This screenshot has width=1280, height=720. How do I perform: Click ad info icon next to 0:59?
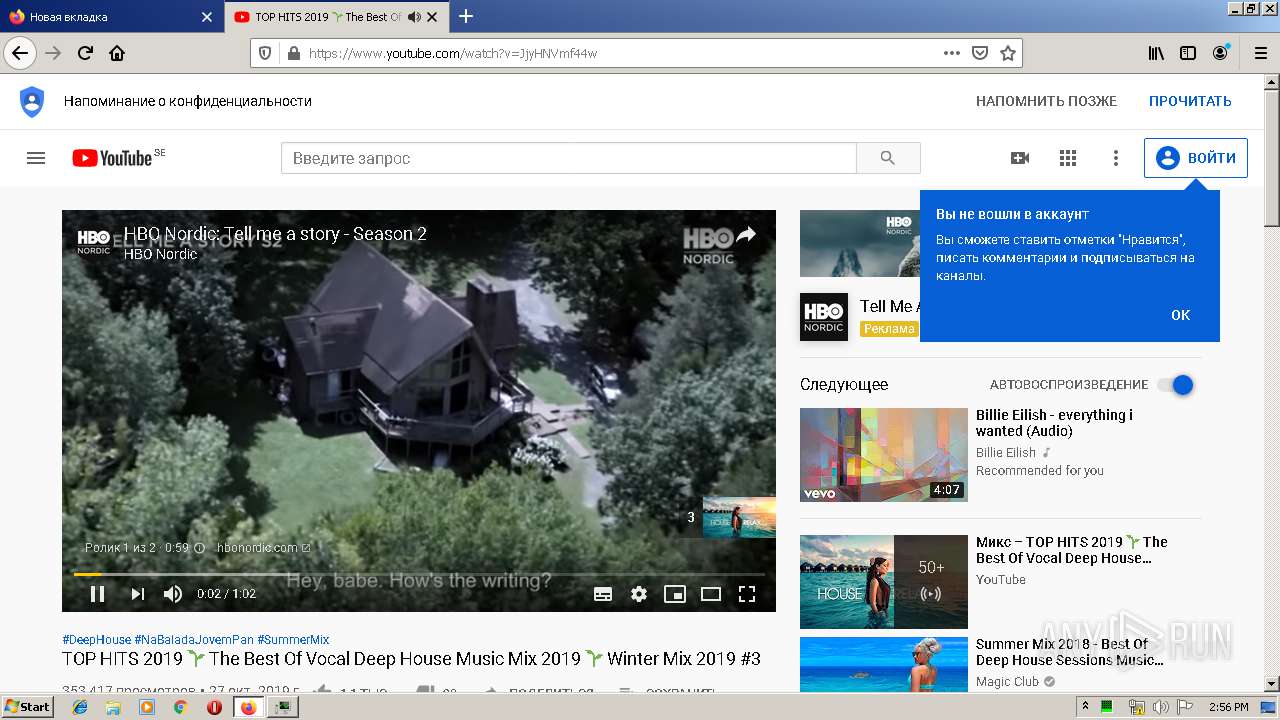tap(199, 548)
